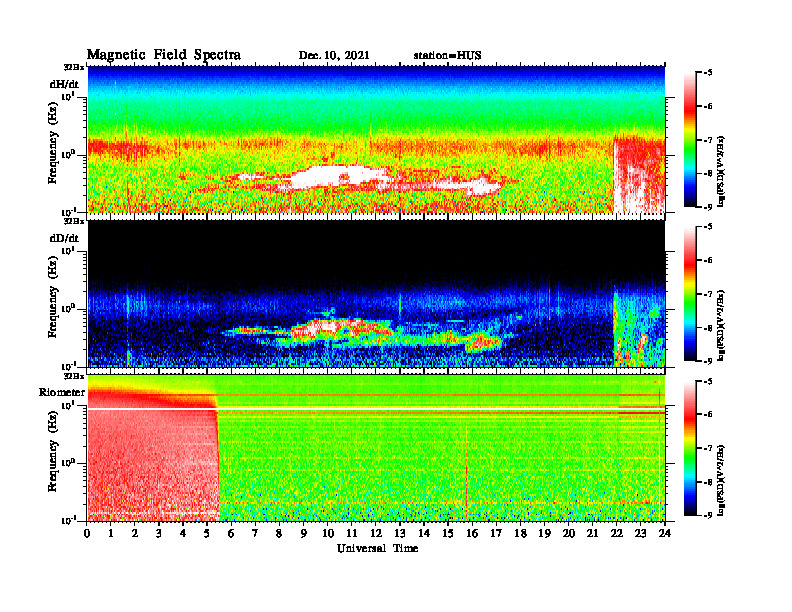Viewport: 792px width, 612px height.
Task: Click hour 7 on Universal Time axis
Action: [256, 533]
